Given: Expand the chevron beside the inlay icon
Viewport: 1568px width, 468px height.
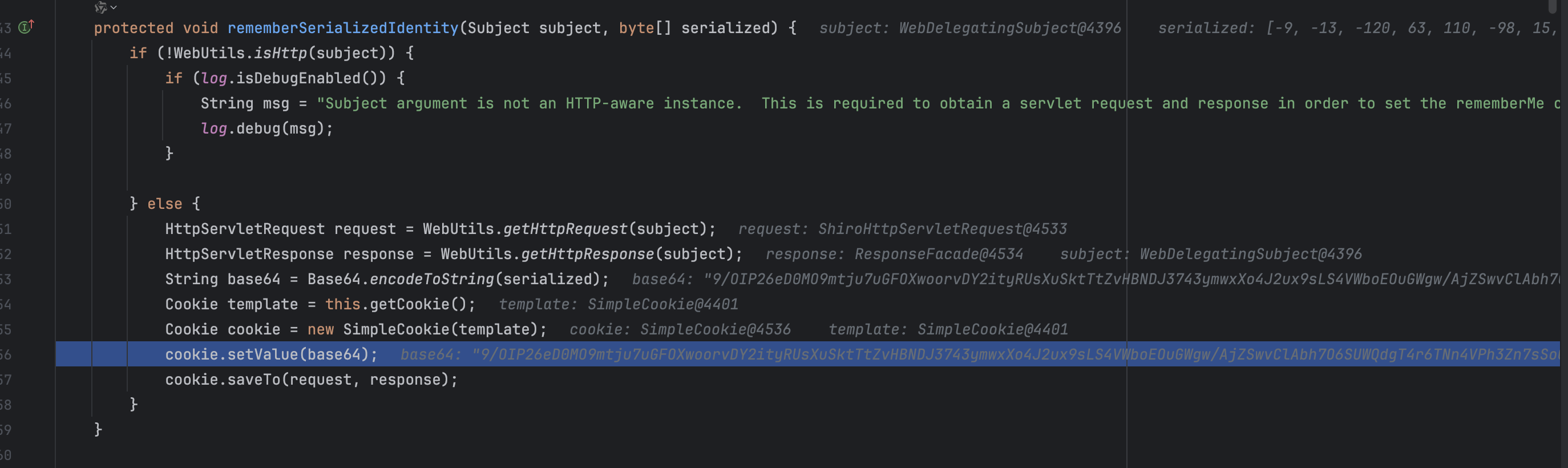Looking at the screenshot, I should pos(114,7).
